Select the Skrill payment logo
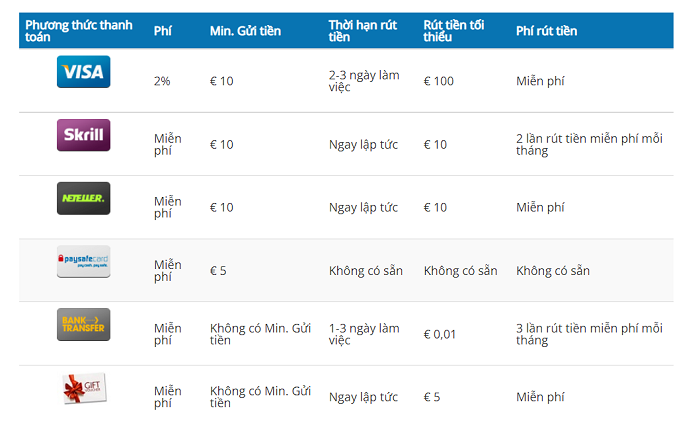 [x=83, y=135]
